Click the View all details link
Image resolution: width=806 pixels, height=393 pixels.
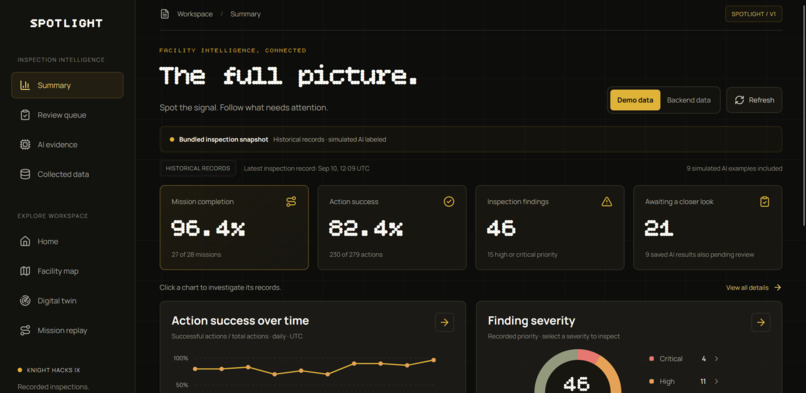[x=754, y=288]
